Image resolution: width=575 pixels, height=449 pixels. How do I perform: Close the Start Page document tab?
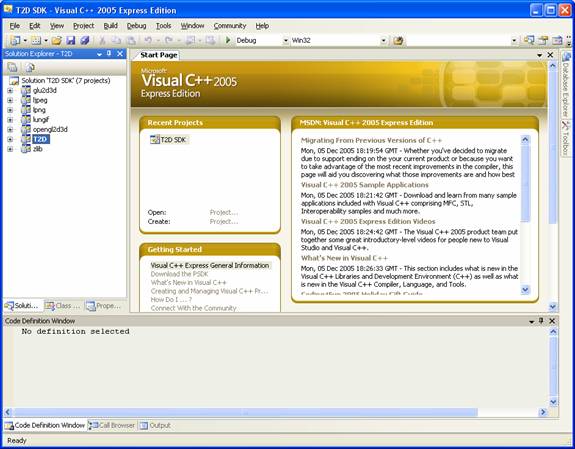point(550,55)
